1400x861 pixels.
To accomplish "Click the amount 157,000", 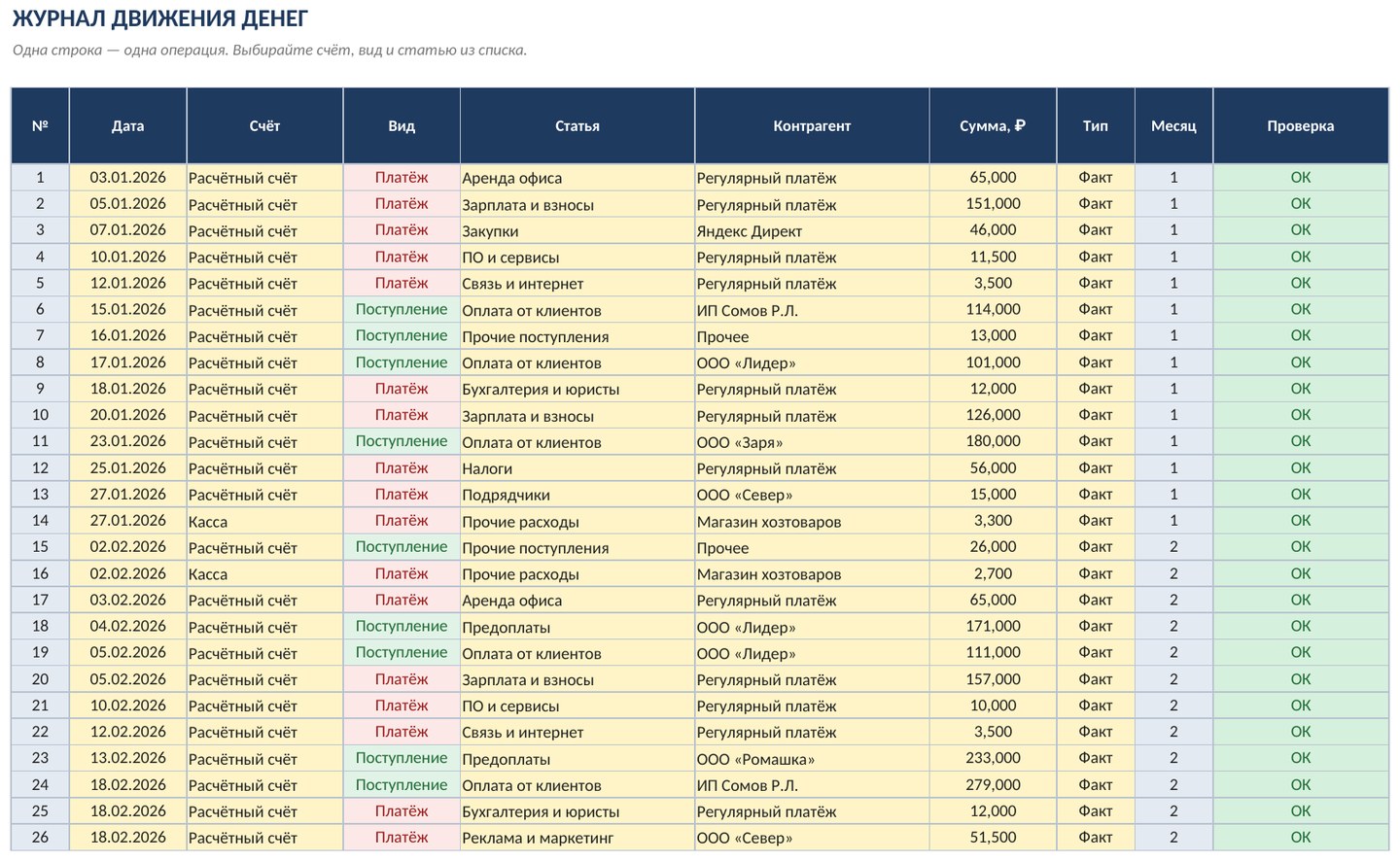I will pyautogui.click(x=993, y=679).
